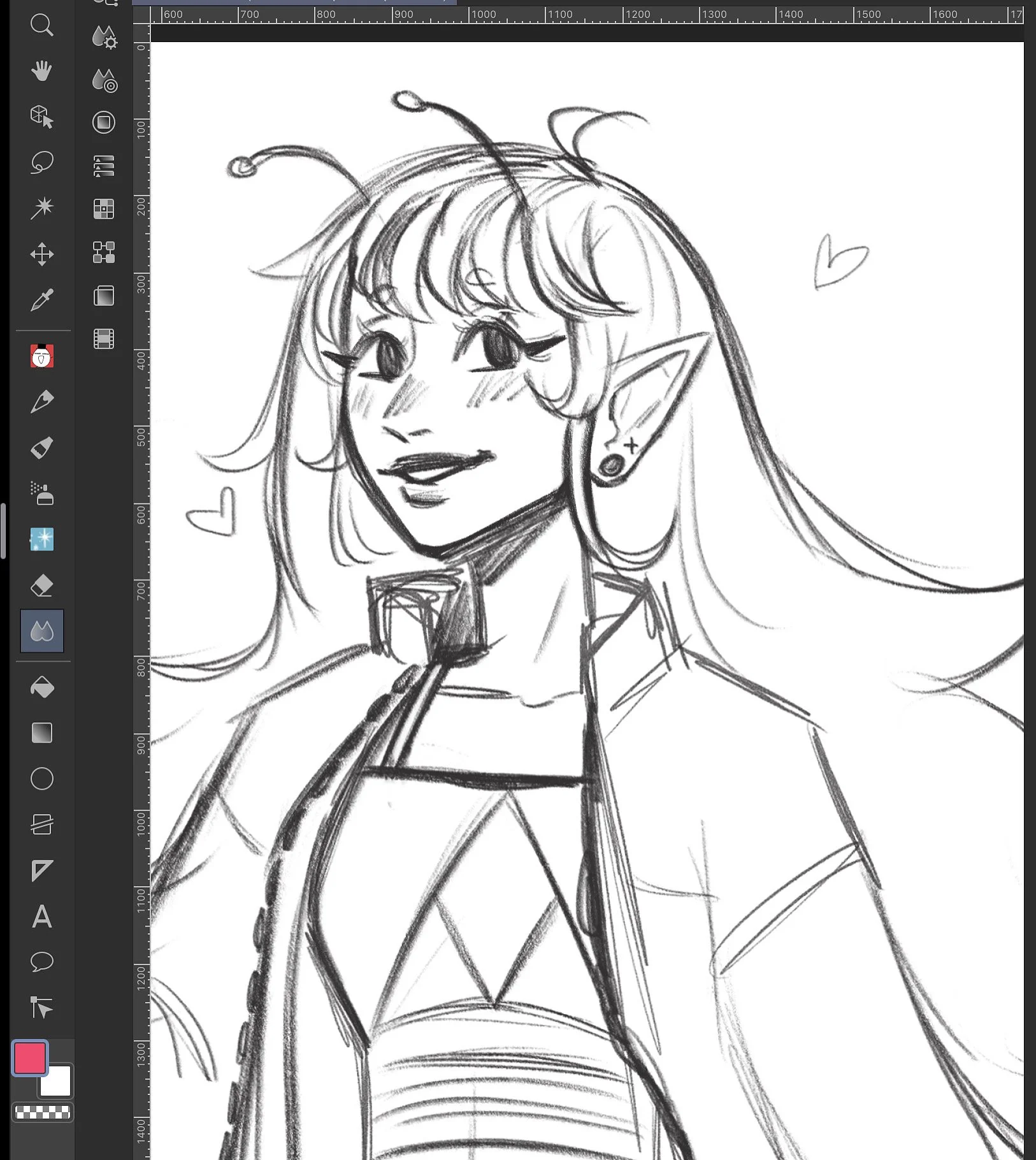The height and width of the screenshot is (1160, 1036).
Task: Open the Timeline panel with film icon
Action: 104,338
